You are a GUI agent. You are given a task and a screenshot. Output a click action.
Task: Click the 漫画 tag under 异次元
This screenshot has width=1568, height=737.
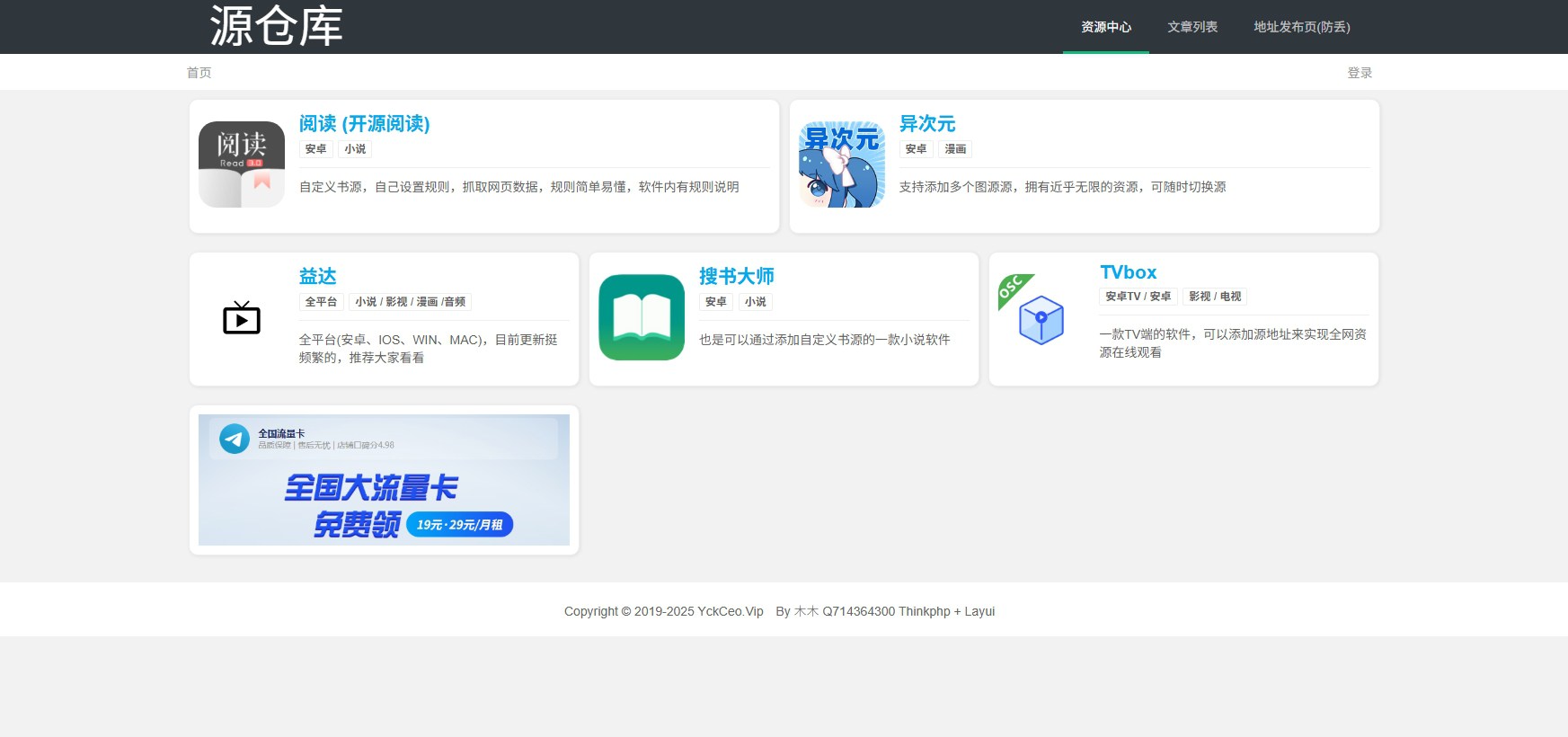point(955,149)
